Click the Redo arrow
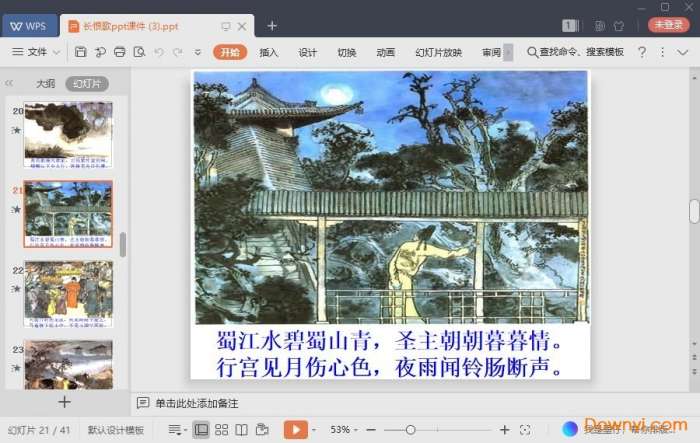 tap(178, 52)
